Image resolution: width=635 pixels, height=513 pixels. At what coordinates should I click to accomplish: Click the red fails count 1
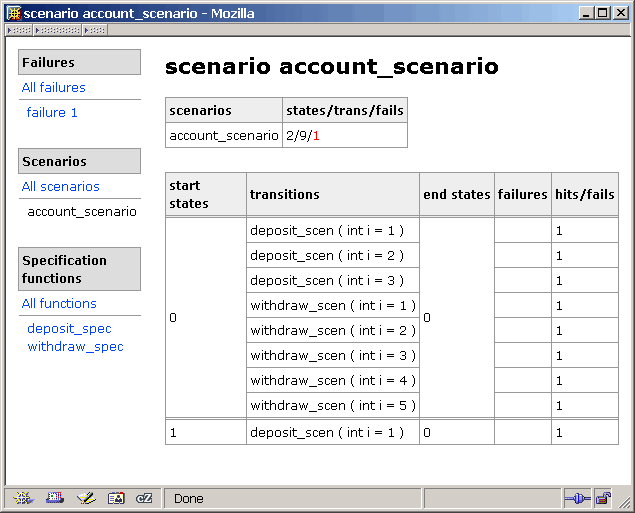316,136
